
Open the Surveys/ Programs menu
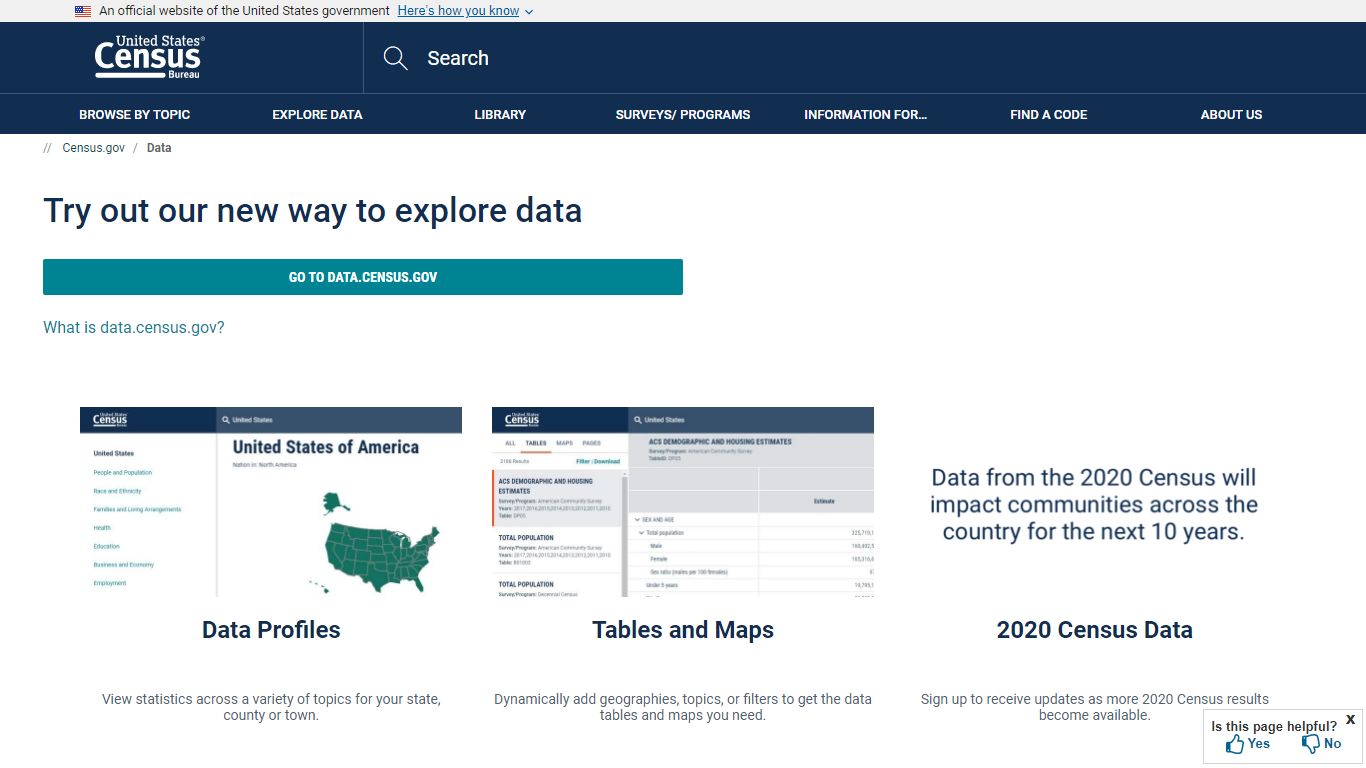point(683,114)
